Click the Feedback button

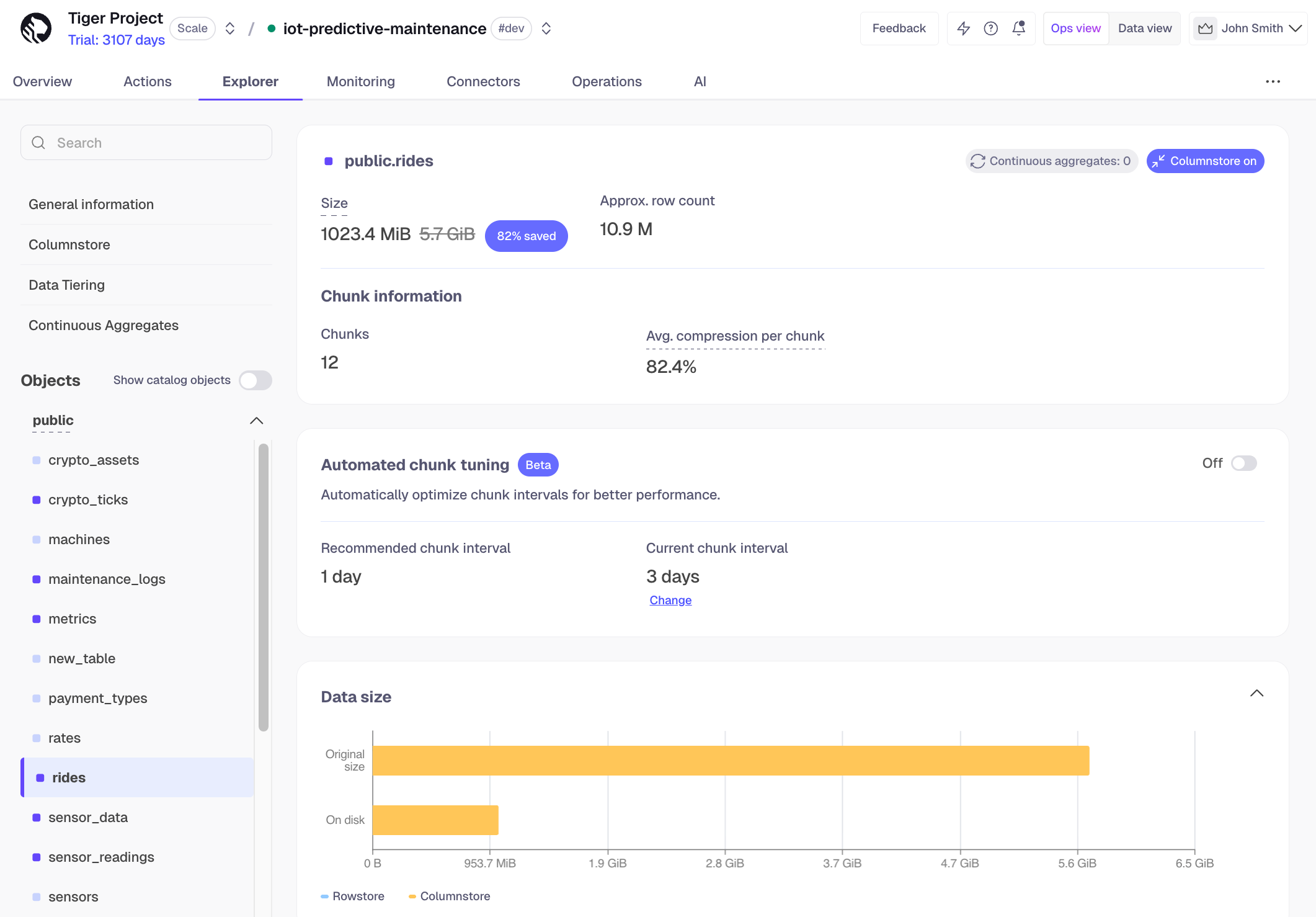tap(899, 28)
